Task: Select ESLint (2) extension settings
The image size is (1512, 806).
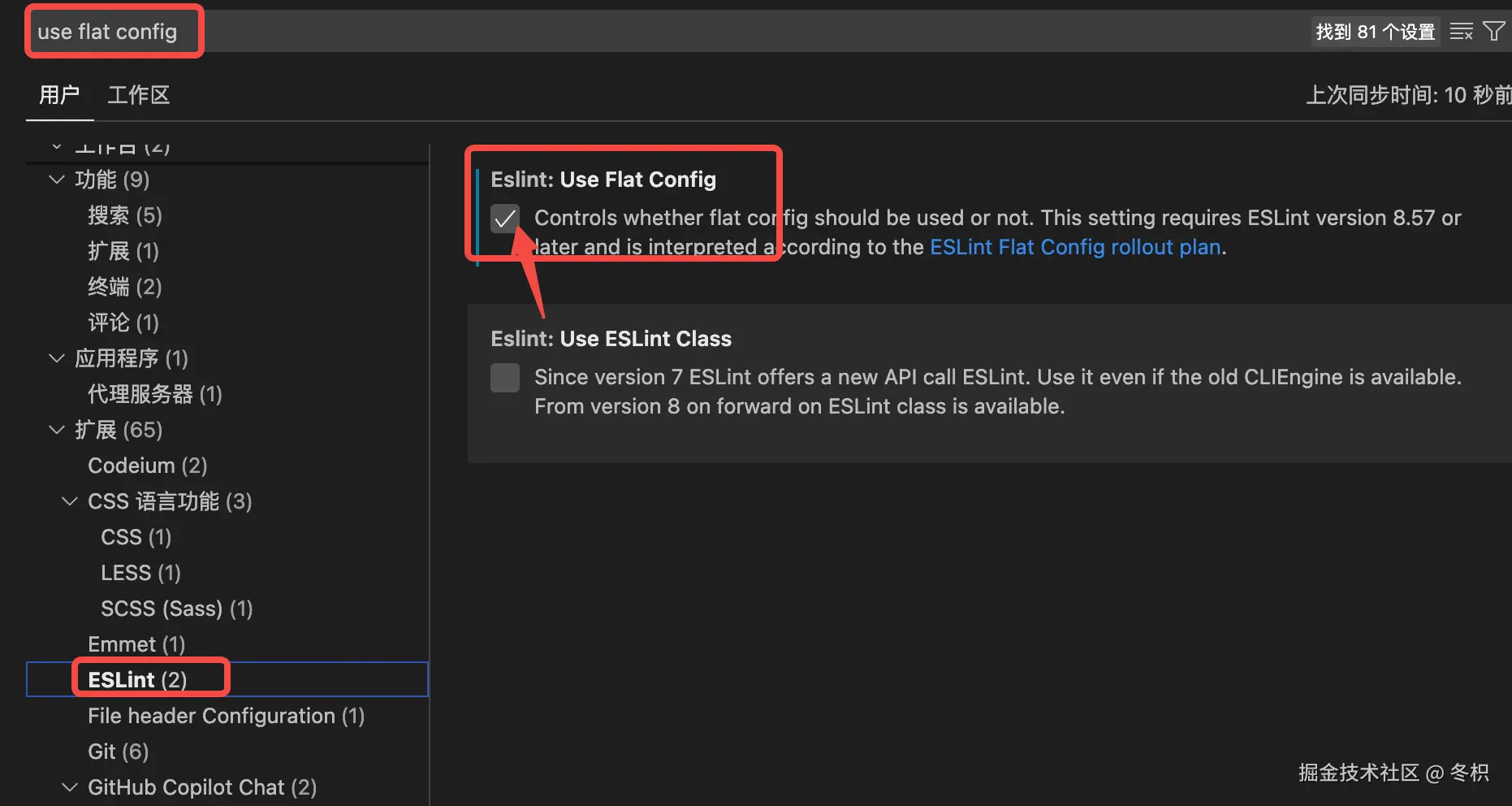Action: tap(137, 680)
